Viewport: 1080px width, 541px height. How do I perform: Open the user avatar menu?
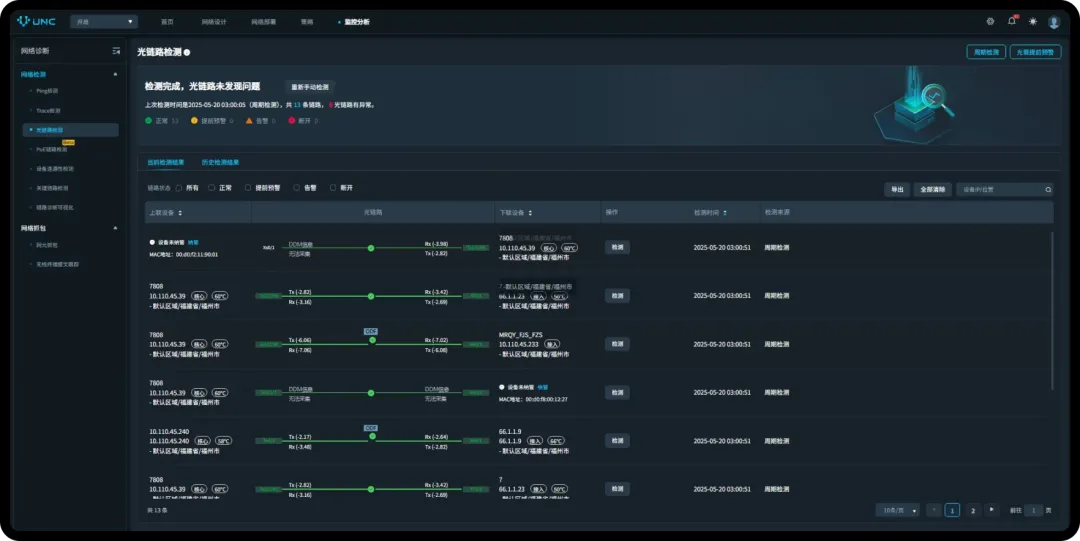coord(1054,21)
